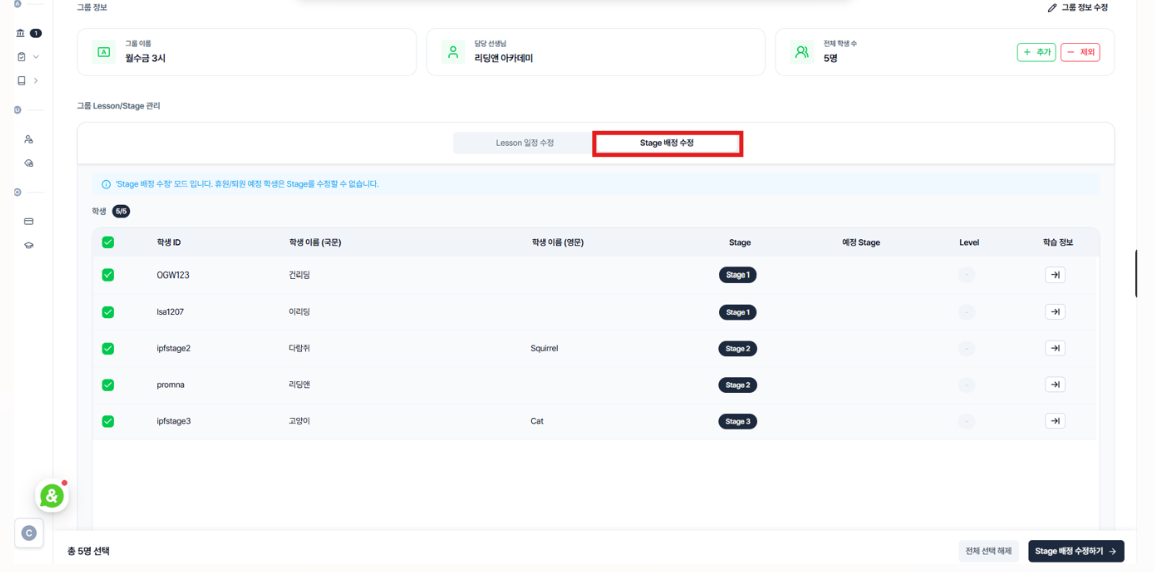The height and width of the screenshot is (572, 1154).
Task: Uncheck the checkbox for ipfstage2
Action: [107, 347]
